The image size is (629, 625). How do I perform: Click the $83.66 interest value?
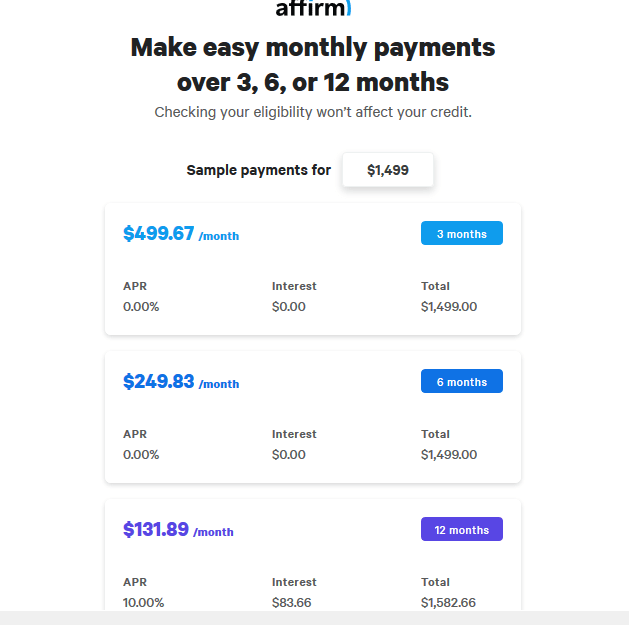coord(291,603)
